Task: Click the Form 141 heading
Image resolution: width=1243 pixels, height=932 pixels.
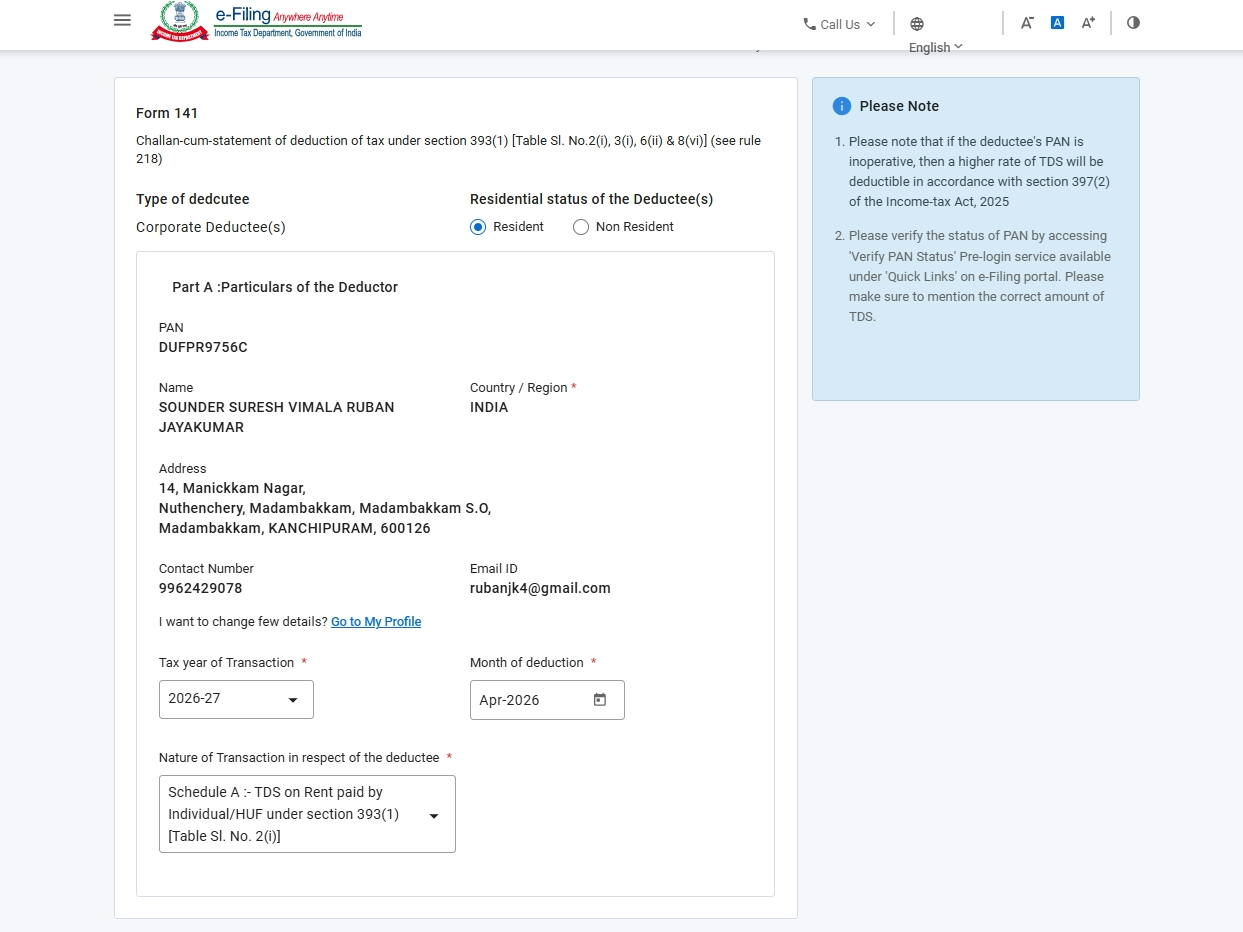Action: (x=167, y=113)
